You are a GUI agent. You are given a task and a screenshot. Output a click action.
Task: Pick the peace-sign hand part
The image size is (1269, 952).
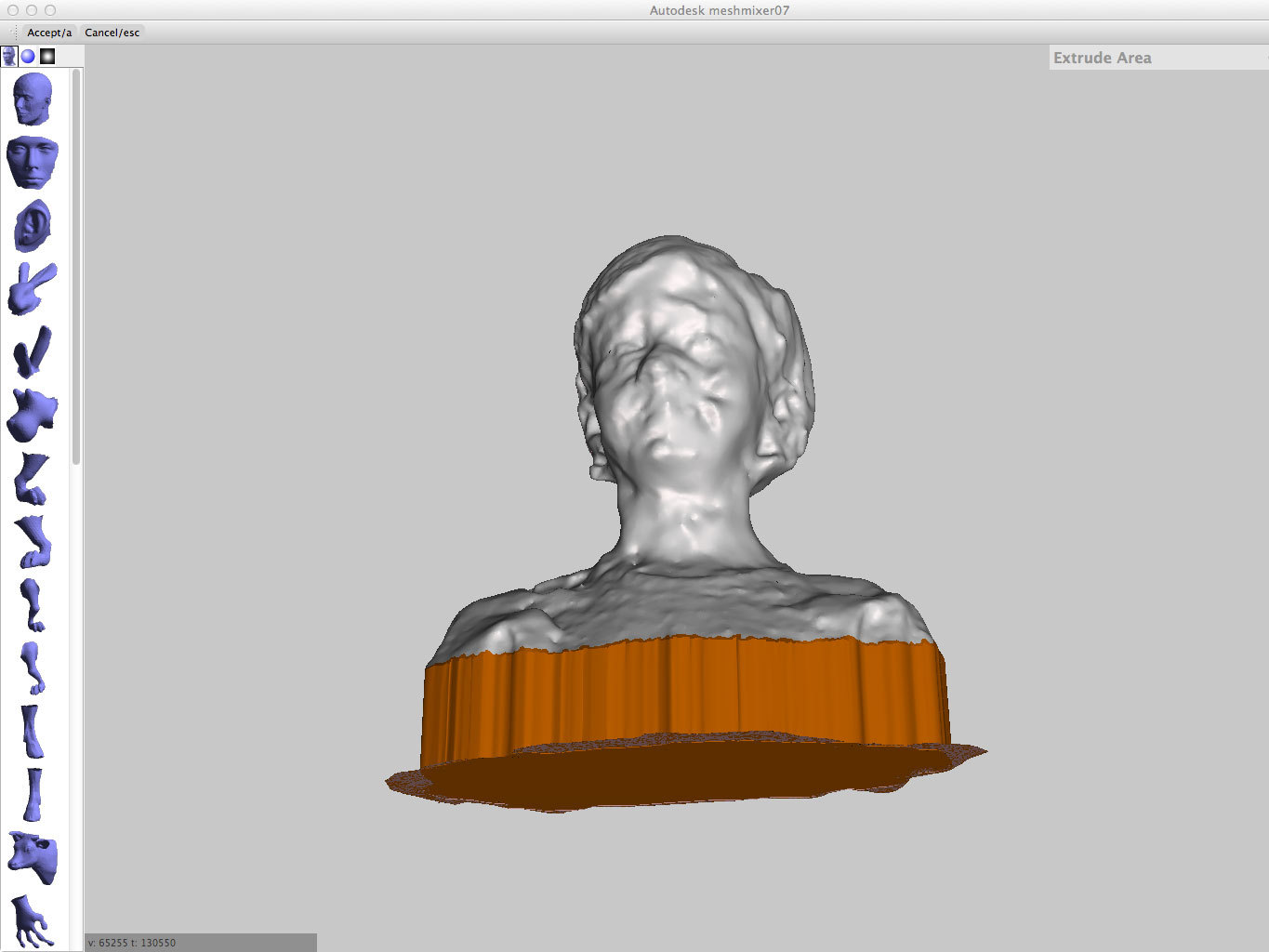(x=33, y=288)
